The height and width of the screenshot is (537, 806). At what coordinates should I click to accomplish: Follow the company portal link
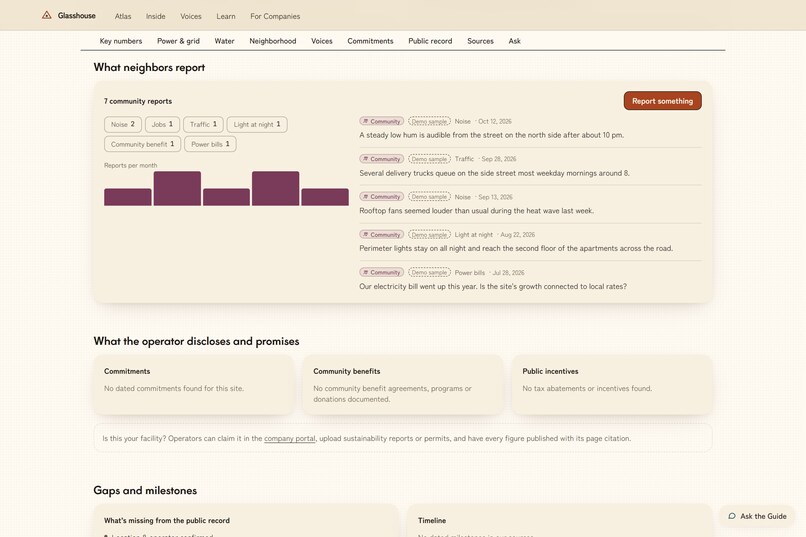tap(290, 438)
